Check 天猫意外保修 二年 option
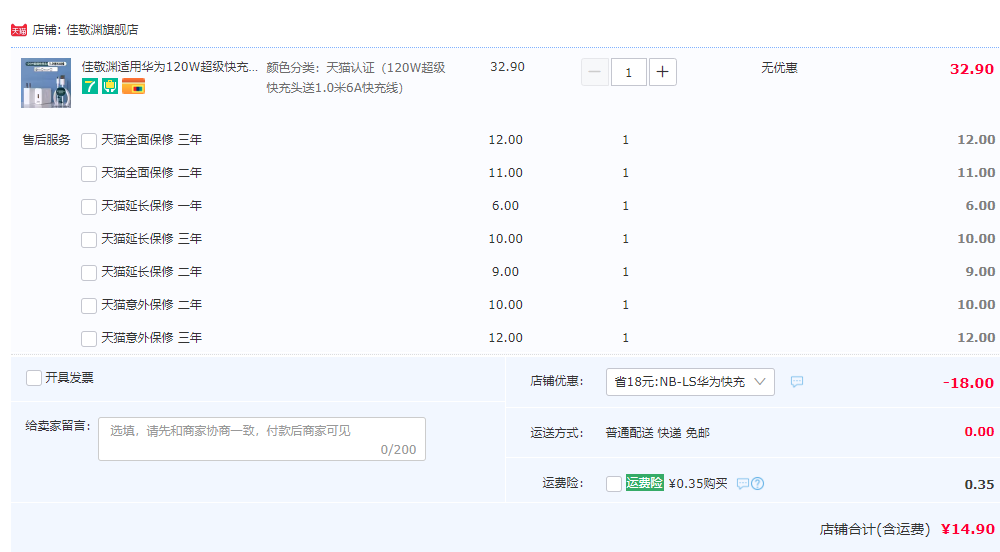The image size is (1000, 552). (89, 306)
